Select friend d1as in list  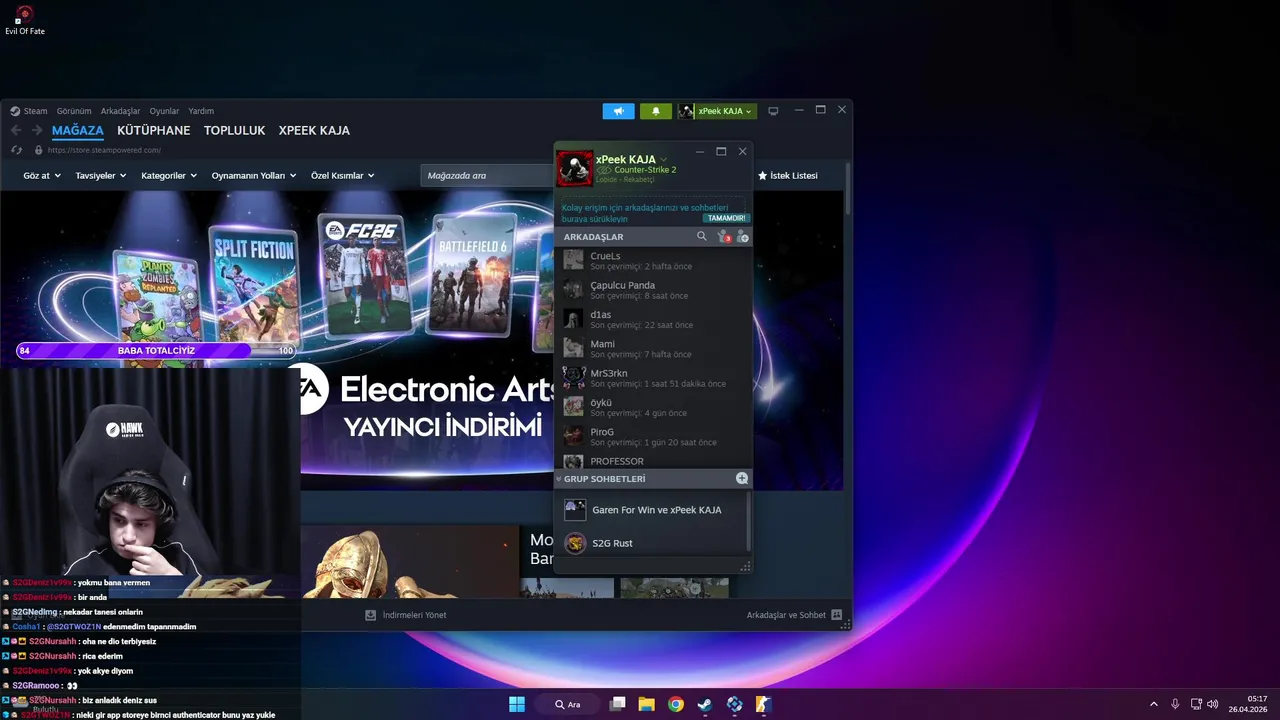653,319
